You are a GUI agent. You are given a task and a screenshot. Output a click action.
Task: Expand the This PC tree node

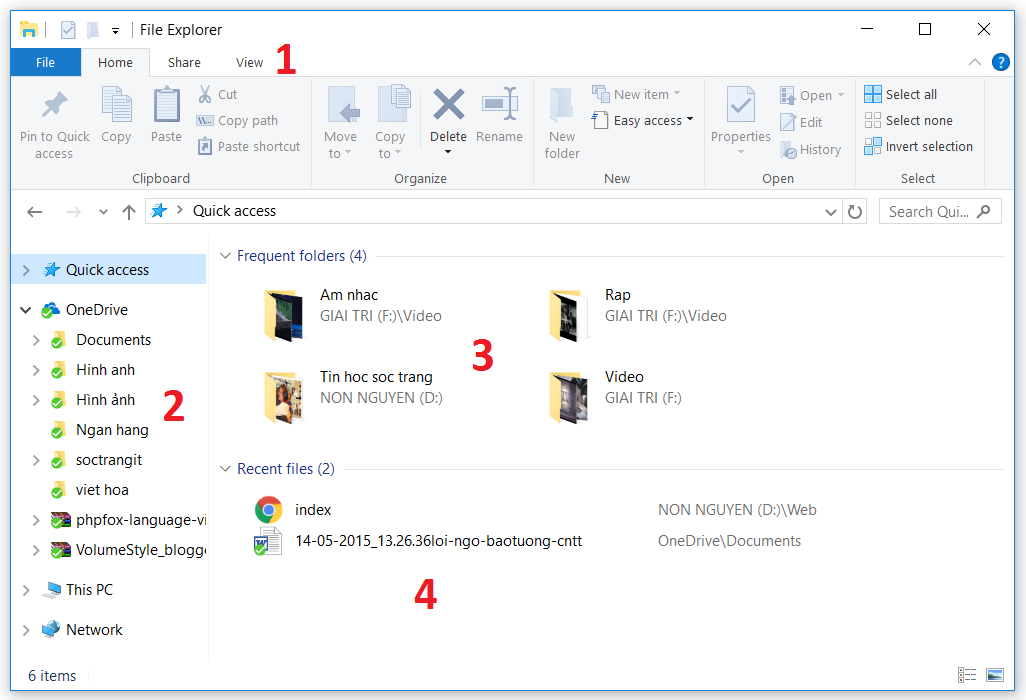27,589
